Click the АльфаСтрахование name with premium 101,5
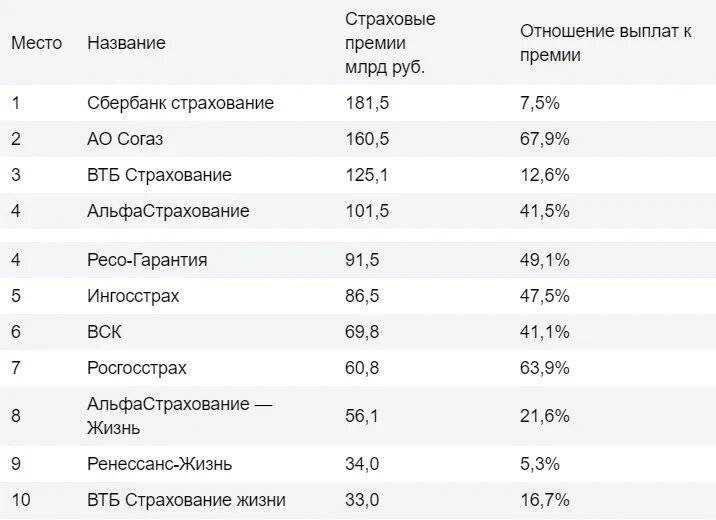The image size is (716, 520). coord(168,211)
